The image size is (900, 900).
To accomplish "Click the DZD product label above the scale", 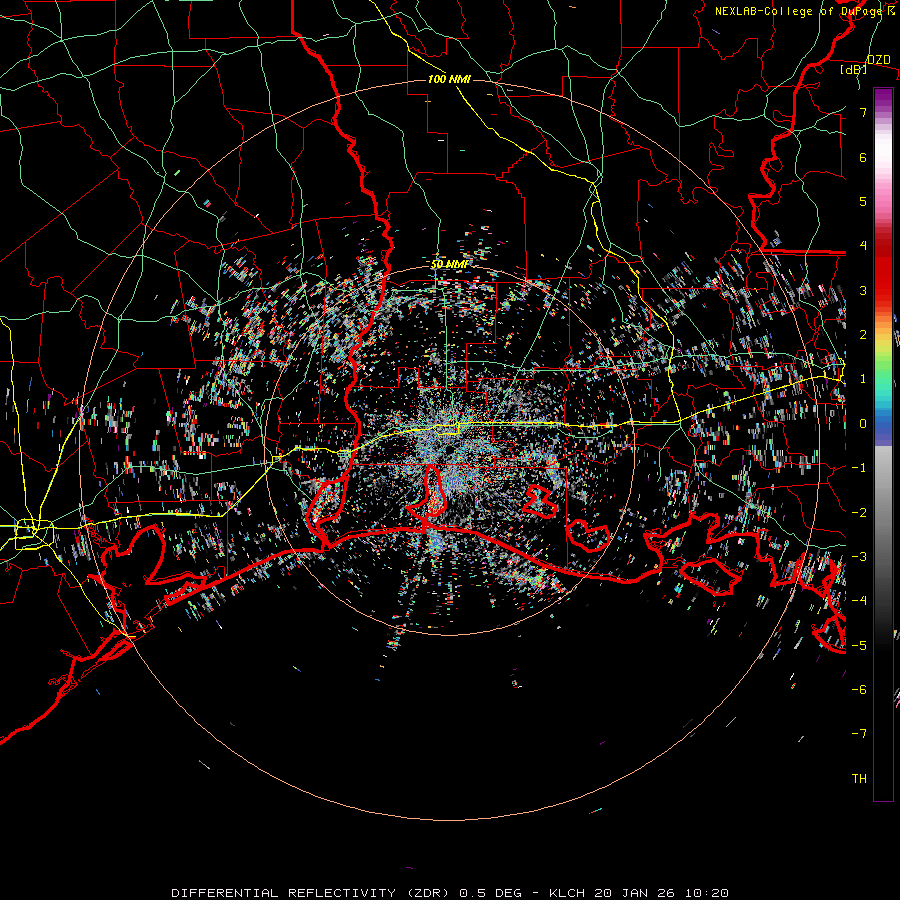I will click(x=878, y=60).
